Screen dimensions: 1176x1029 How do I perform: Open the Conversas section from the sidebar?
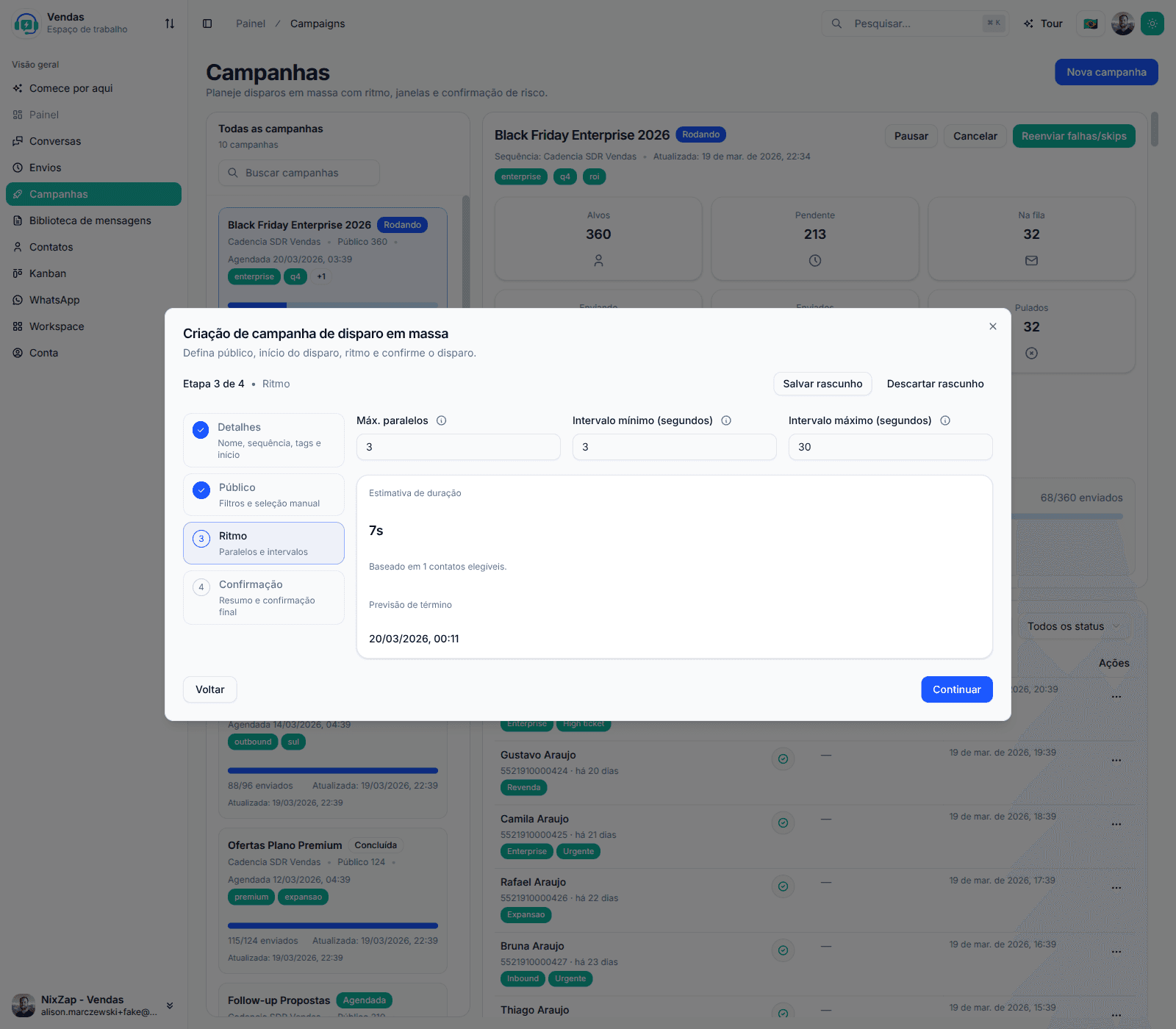pos(55,140)
